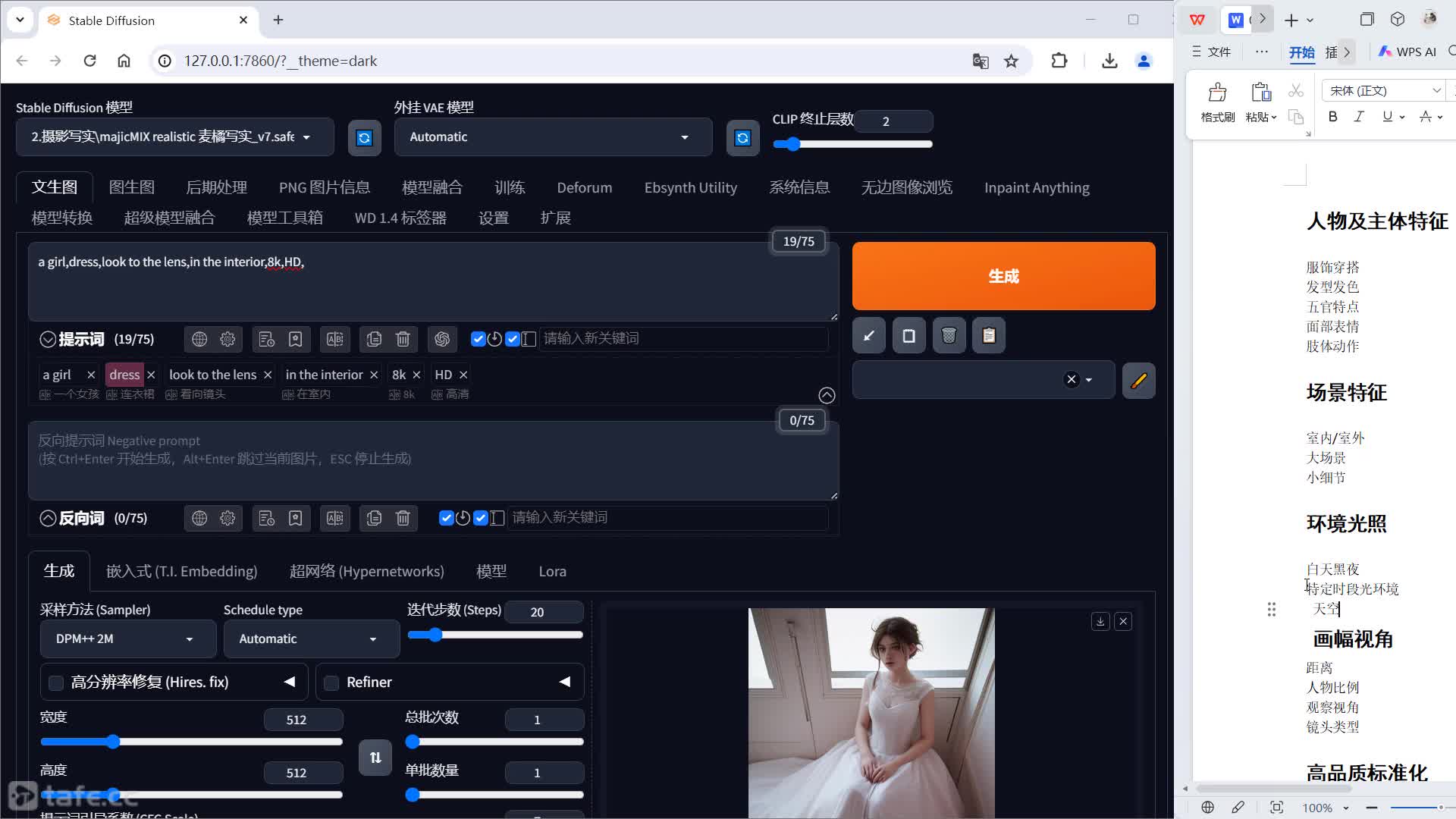1456x819 pixels.
Task: Click pencil edit styles button
Action: click(x=1139, y=380)
